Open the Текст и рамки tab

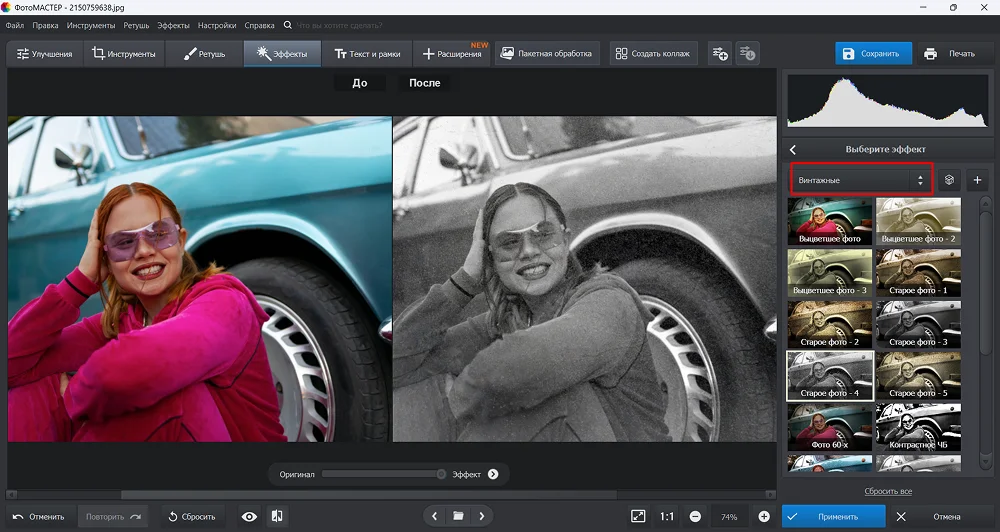[x=367, y=54]
